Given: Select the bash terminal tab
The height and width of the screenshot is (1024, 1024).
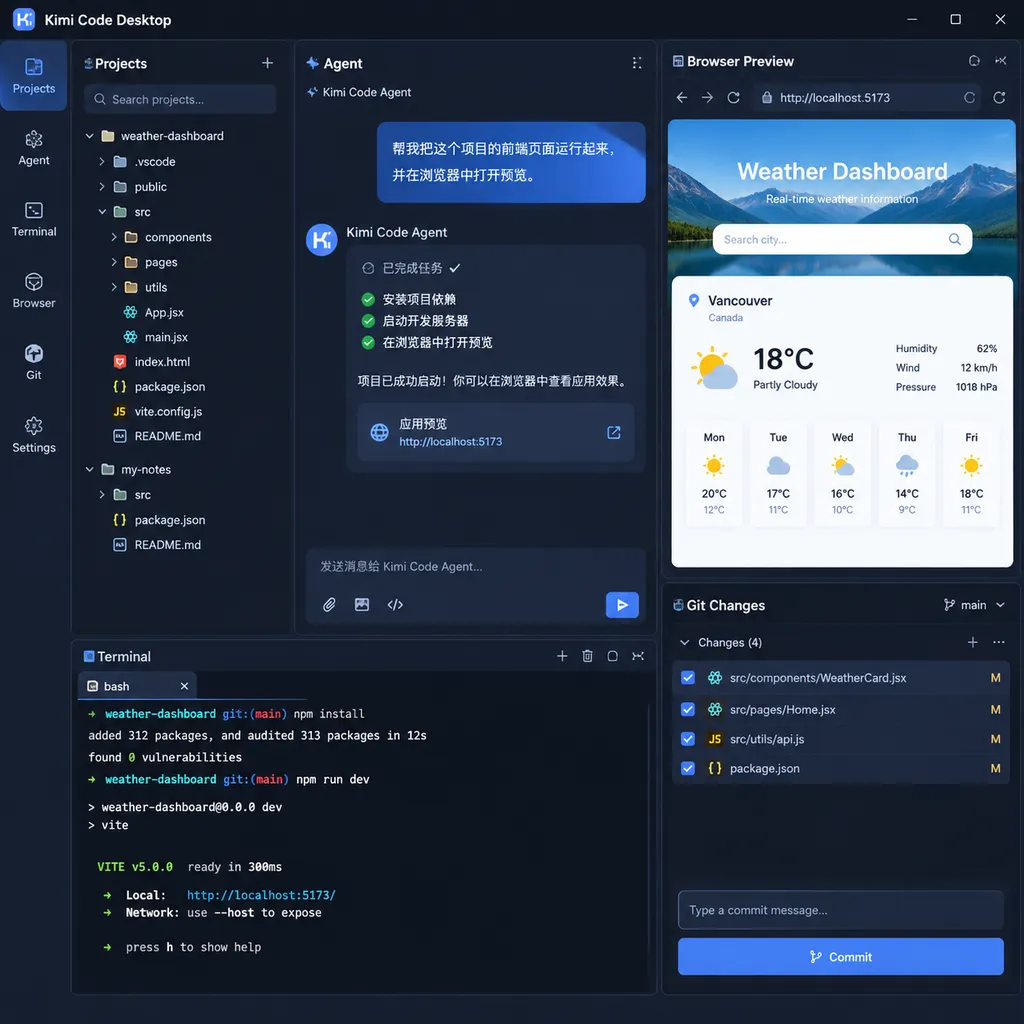Looking at the screenshot, I should (137, 686).
